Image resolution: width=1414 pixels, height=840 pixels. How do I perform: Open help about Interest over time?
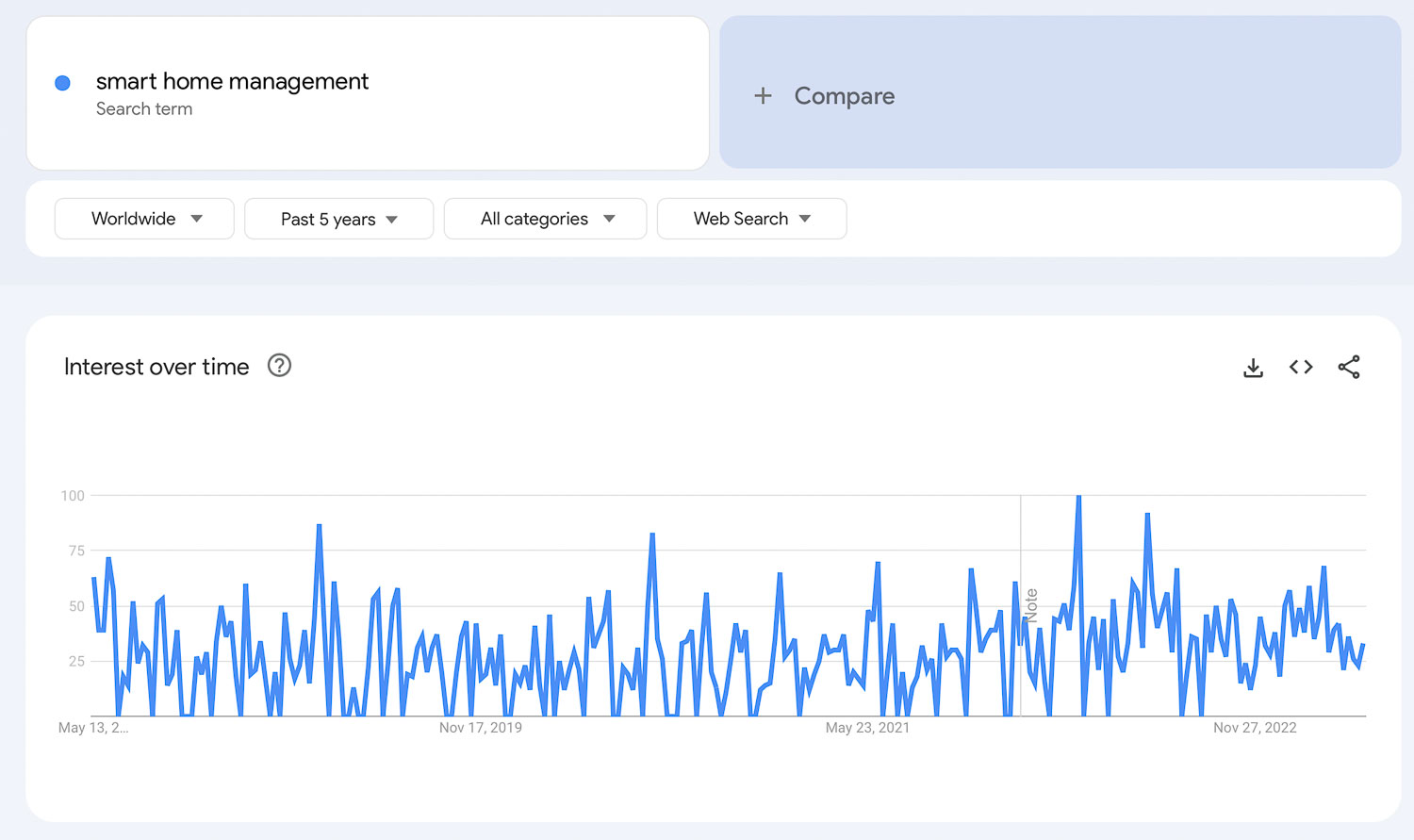click(279, 366)
